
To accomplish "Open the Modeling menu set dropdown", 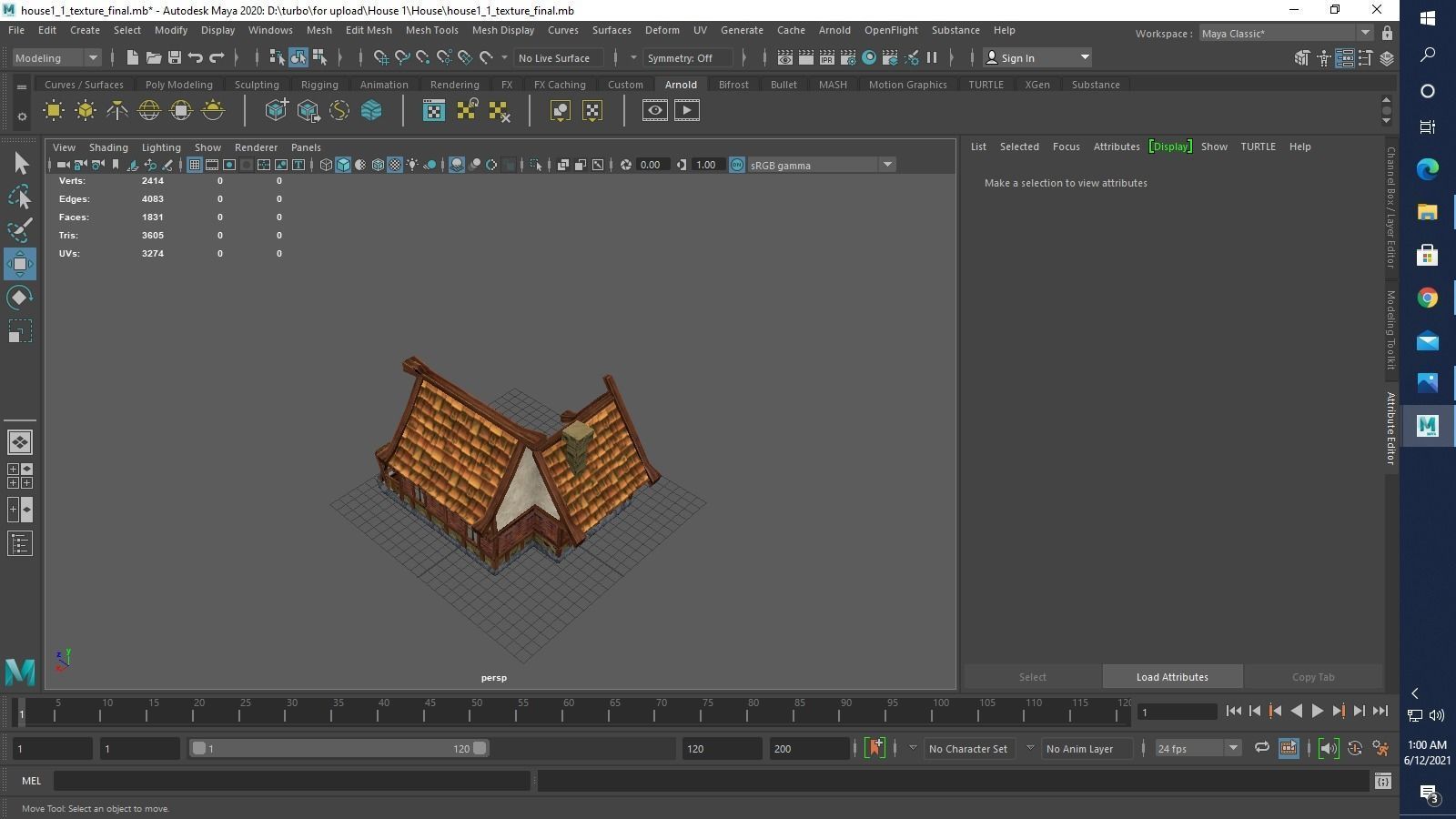I will click(56, 57).
